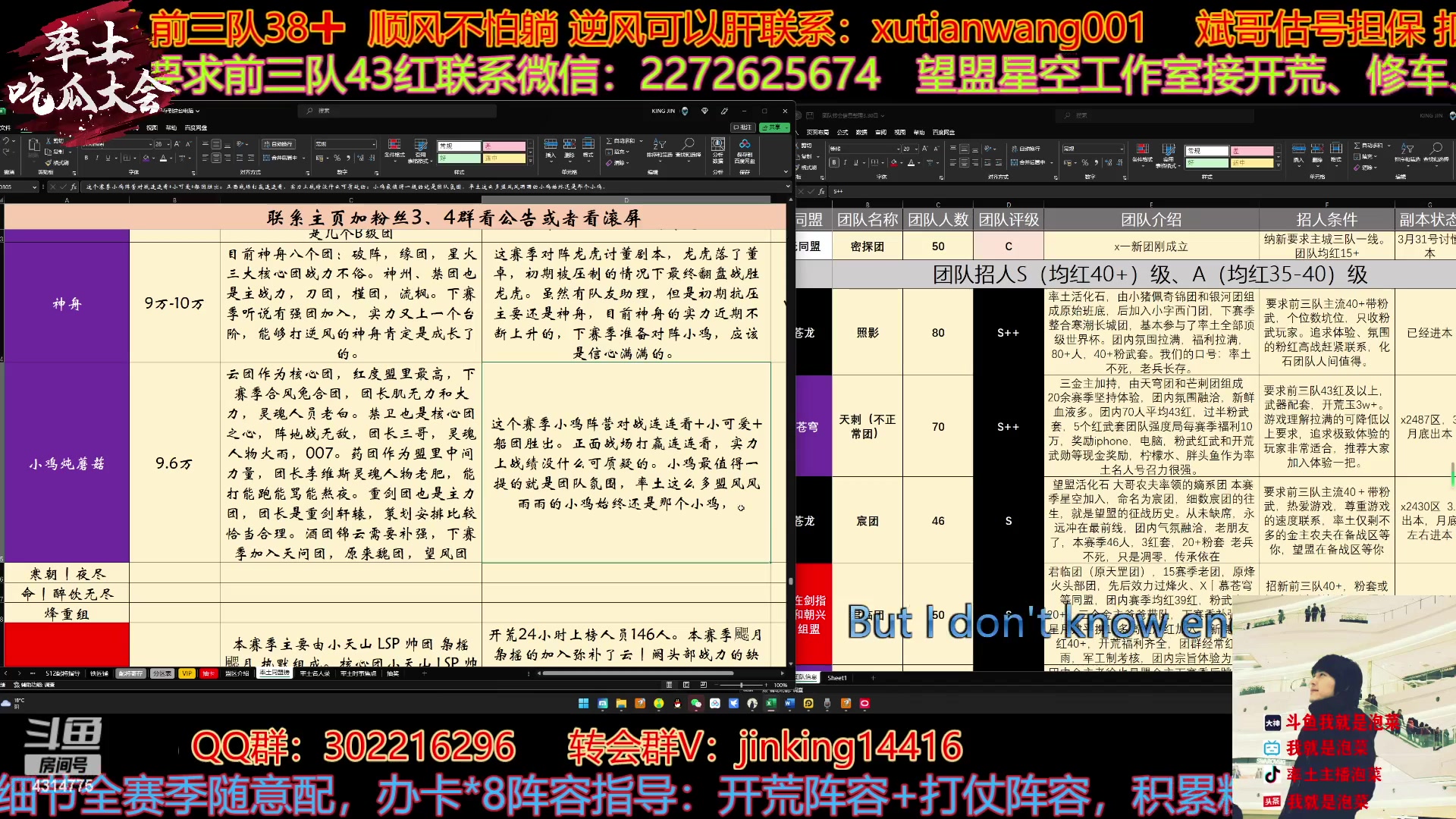
Task: Click Undo arrow in left Excel window
Action: (6, 141)
